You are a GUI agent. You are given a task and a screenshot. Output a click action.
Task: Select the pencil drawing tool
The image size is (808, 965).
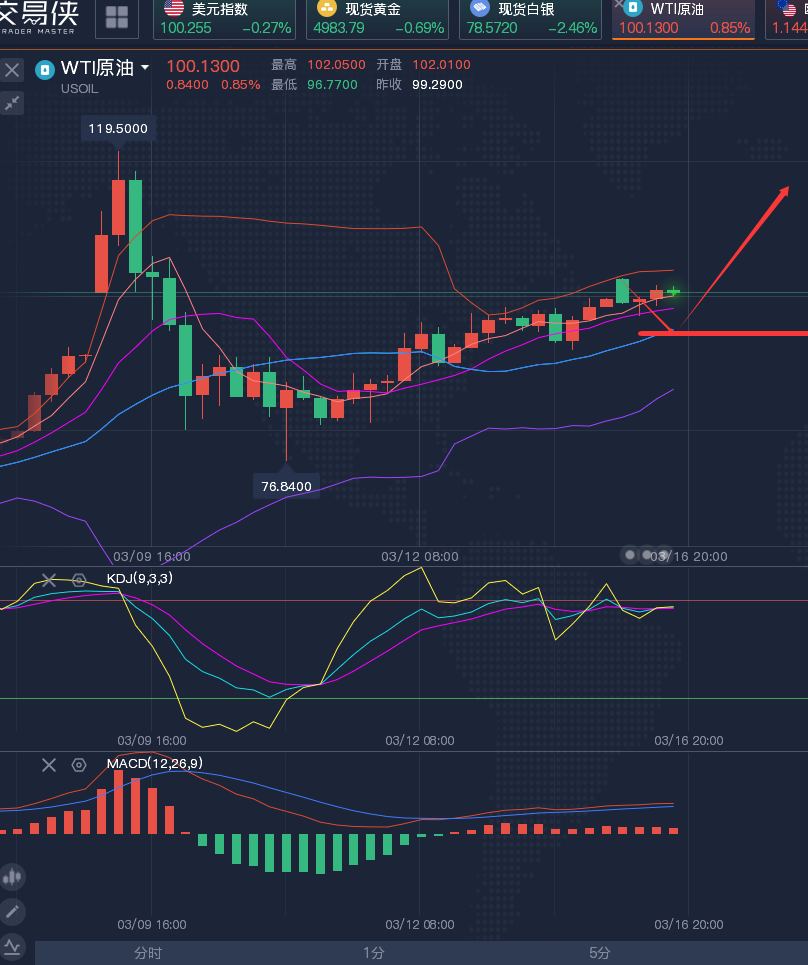12,911
